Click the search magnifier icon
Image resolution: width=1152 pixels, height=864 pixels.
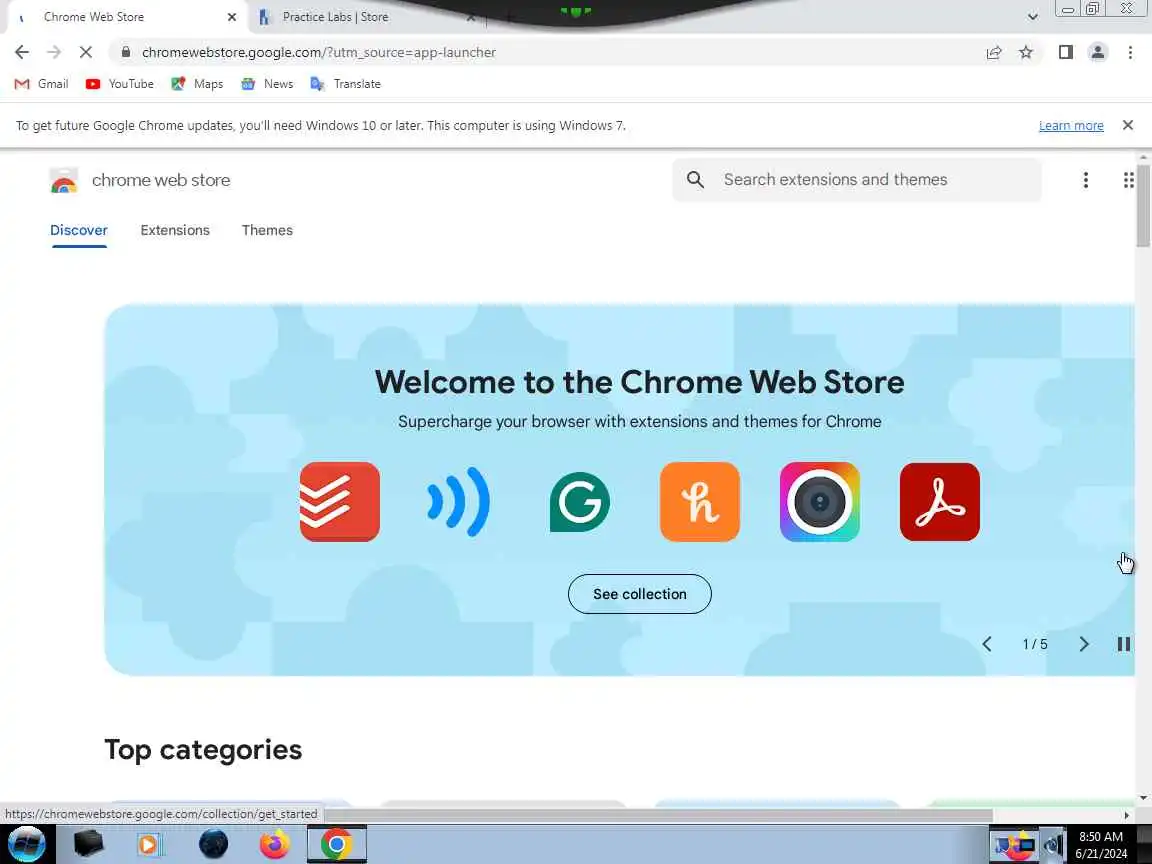(695, 179)
